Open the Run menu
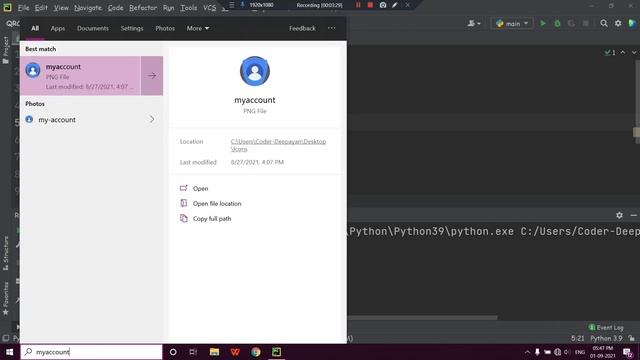Image resolution: width=640 pixels, height=360 pixels. pos(168,8)
